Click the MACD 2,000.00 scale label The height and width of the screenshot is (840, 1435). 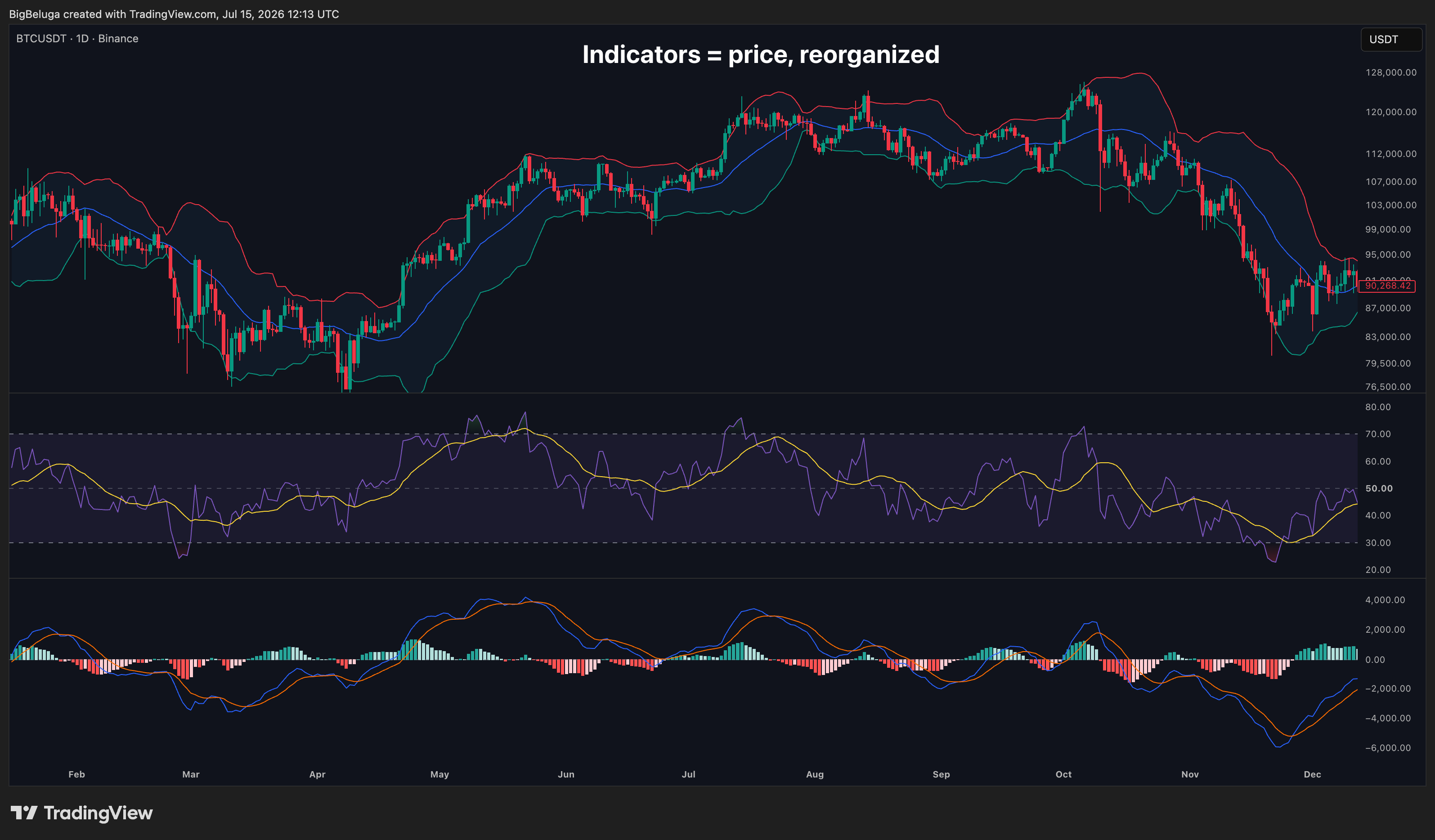pos(1385,630)
